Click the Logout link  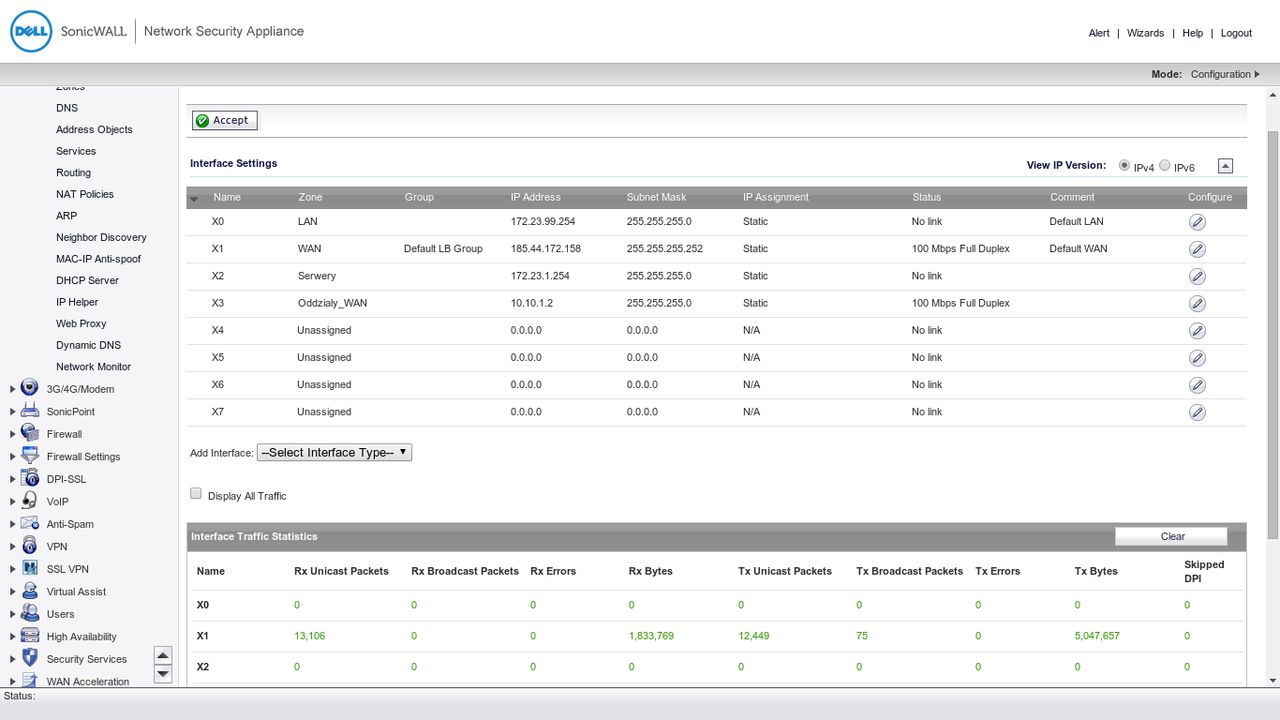pyautogui.click(x=1236, y=33)
